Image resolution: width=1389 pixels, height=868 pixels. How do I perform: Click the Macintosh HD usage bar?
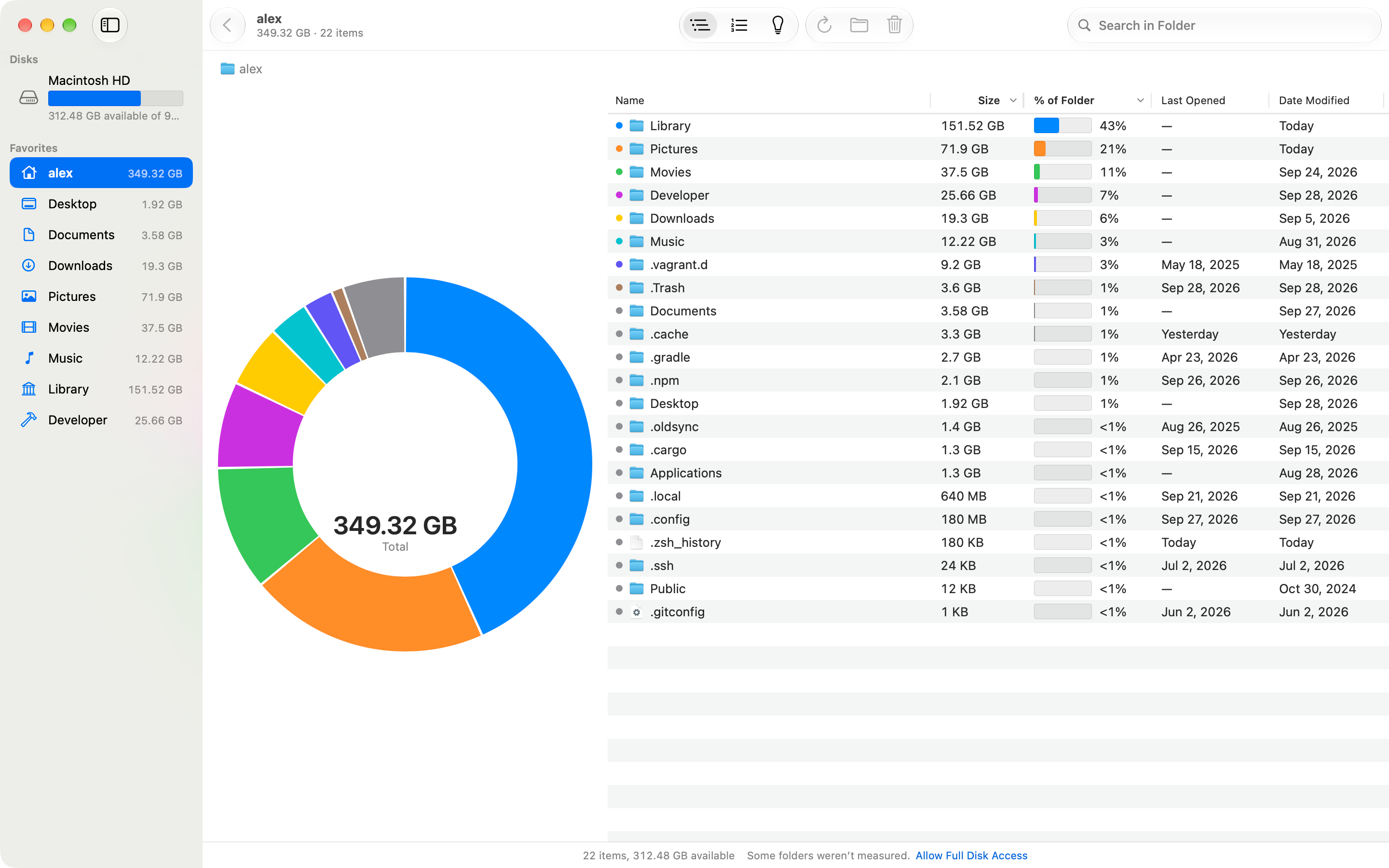pyautogui.click(x=115, y=98)
